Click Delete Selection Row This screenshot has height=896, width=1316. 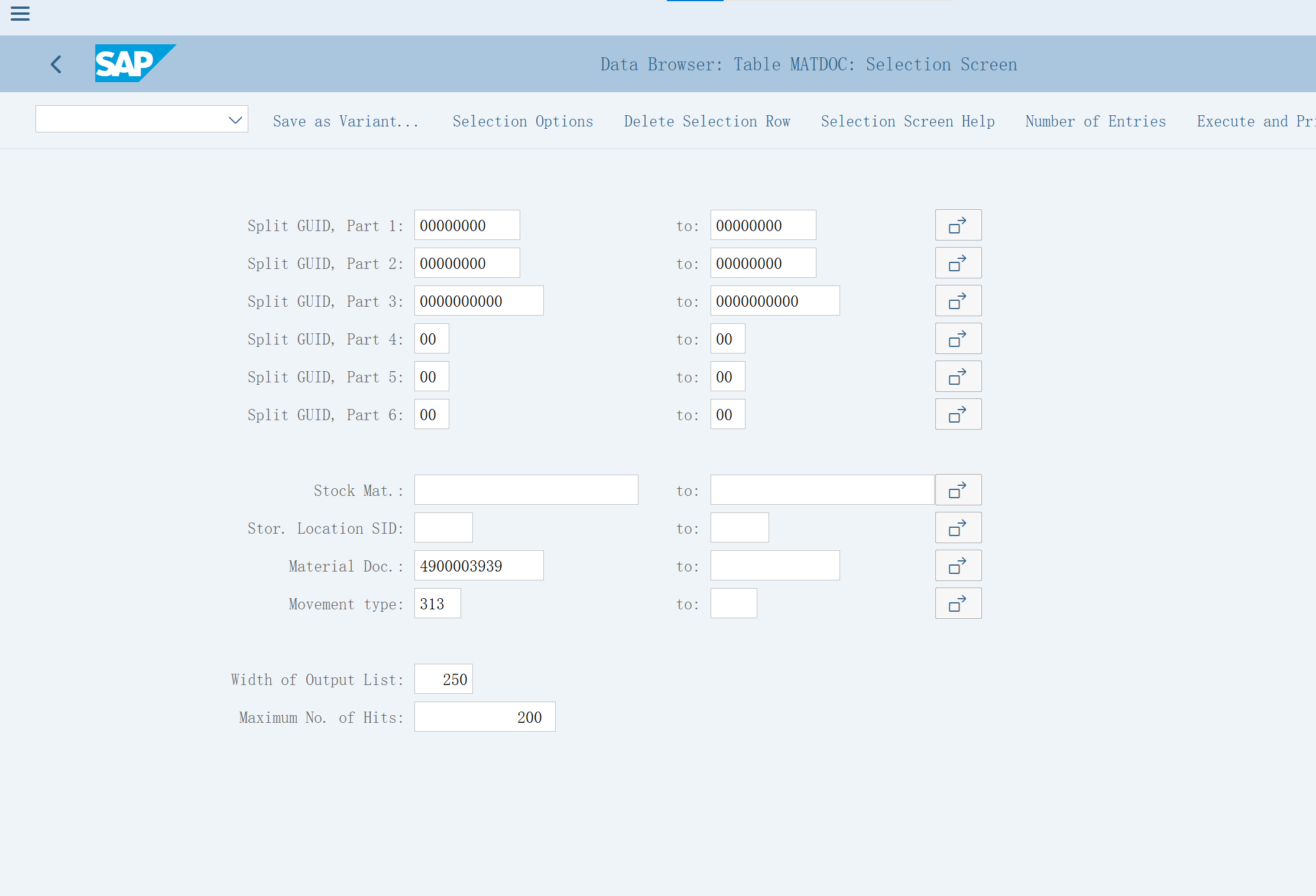(x=707, y=121)
